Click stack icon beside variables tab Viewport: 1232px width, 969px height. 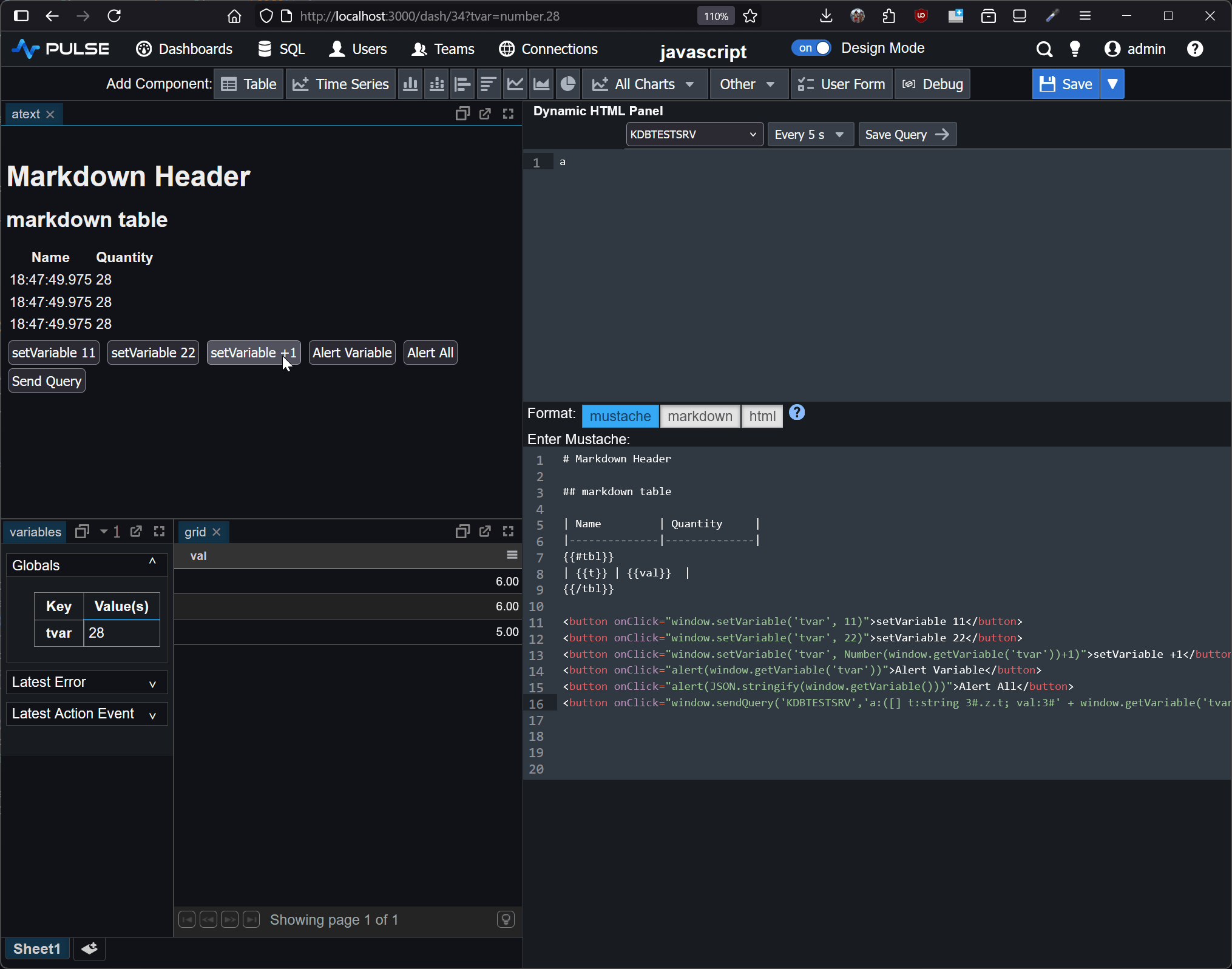tap(82, 532)
